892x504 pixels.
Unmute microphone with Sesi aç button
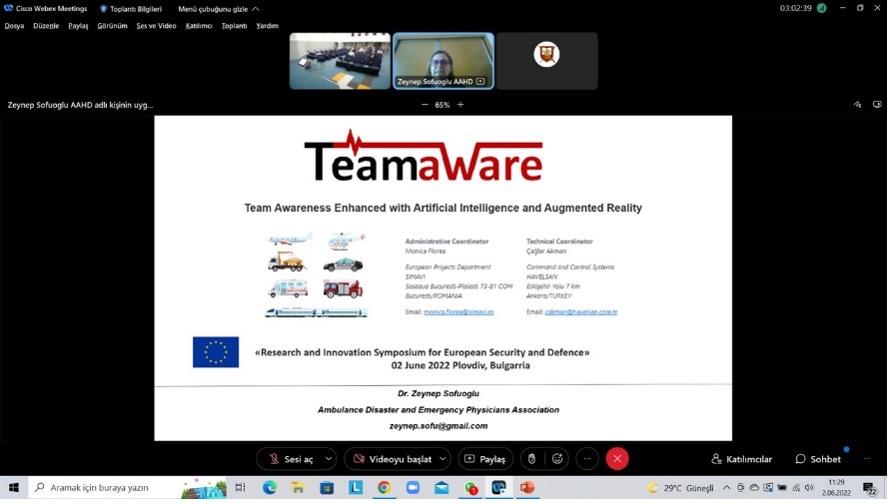coord(291,459)
